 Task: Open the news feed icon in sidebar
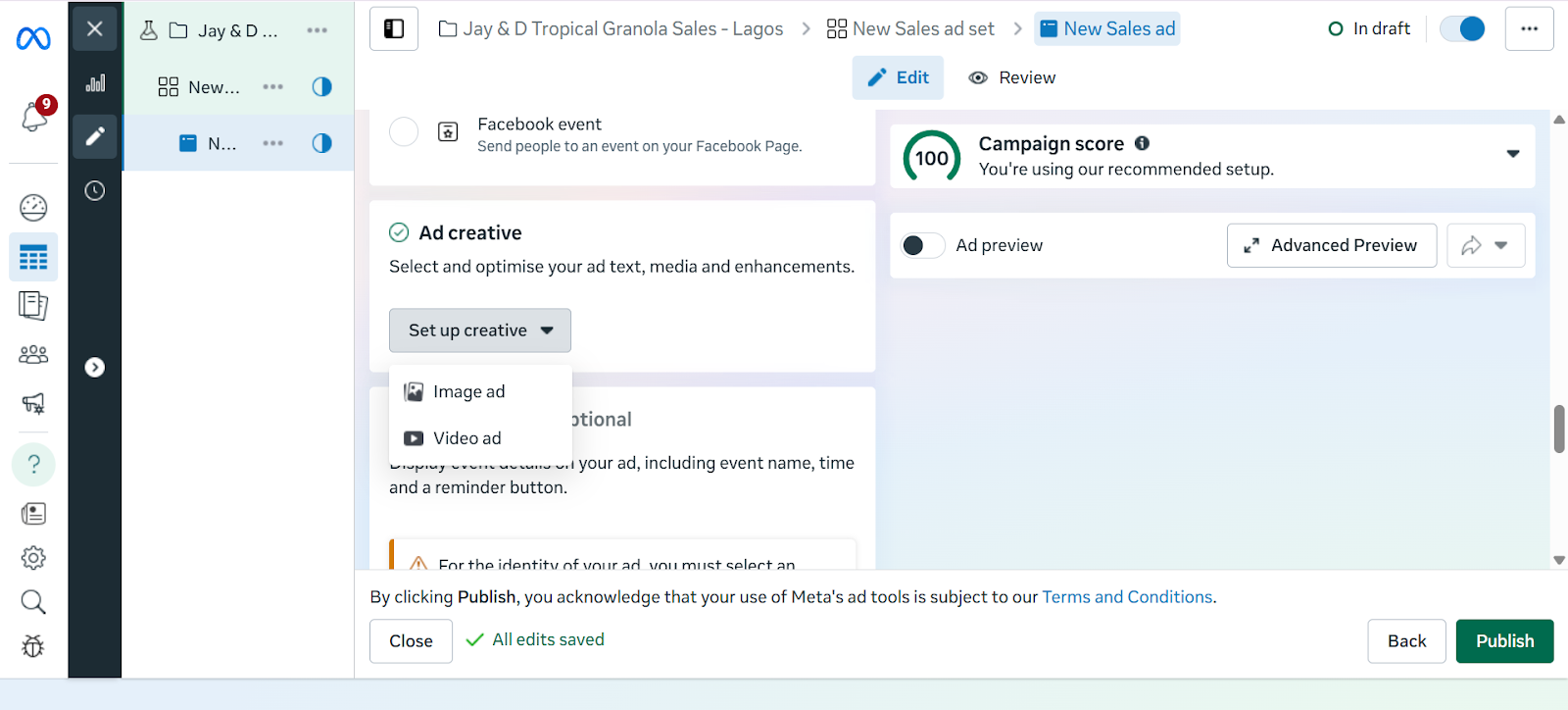pyautogui.click(x=33, y=513)
